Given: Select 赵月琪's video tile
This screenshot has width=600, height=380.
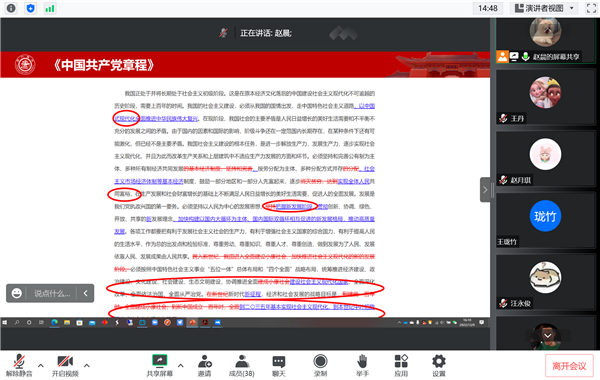Looking at the screenshot, I should (545, 159).
